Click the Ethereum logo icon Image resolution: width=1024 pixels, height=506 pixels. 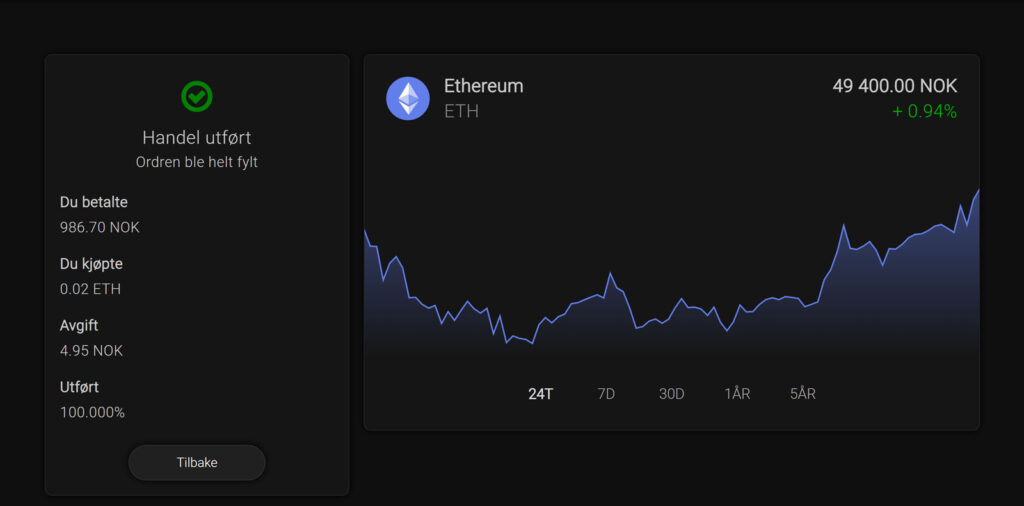coord(408,98)
